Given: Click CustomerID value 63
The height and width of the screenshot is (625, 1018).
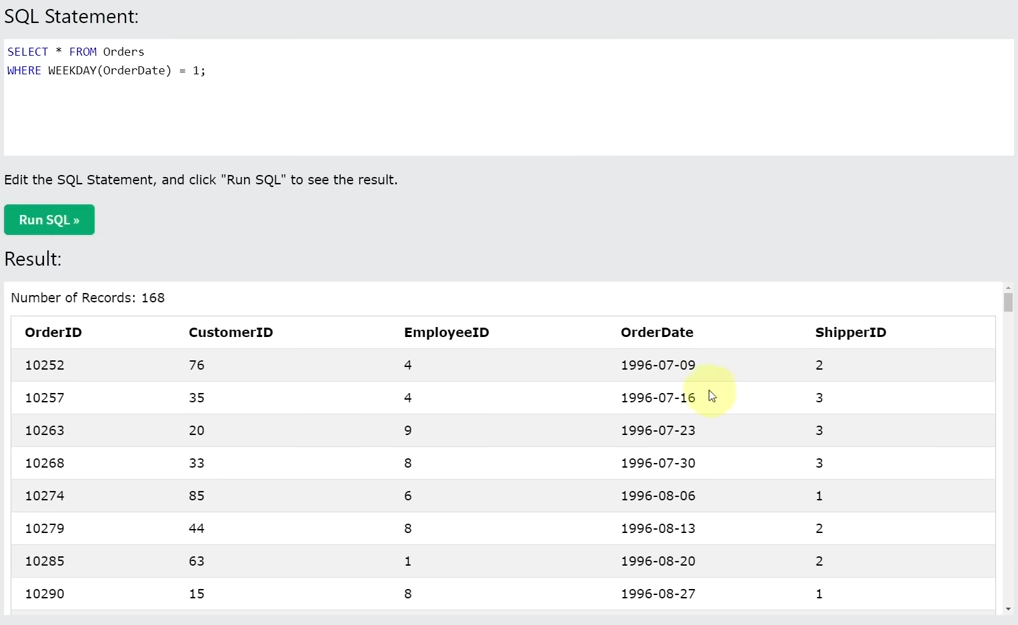Looking at the screenshot, I should 197,561.
